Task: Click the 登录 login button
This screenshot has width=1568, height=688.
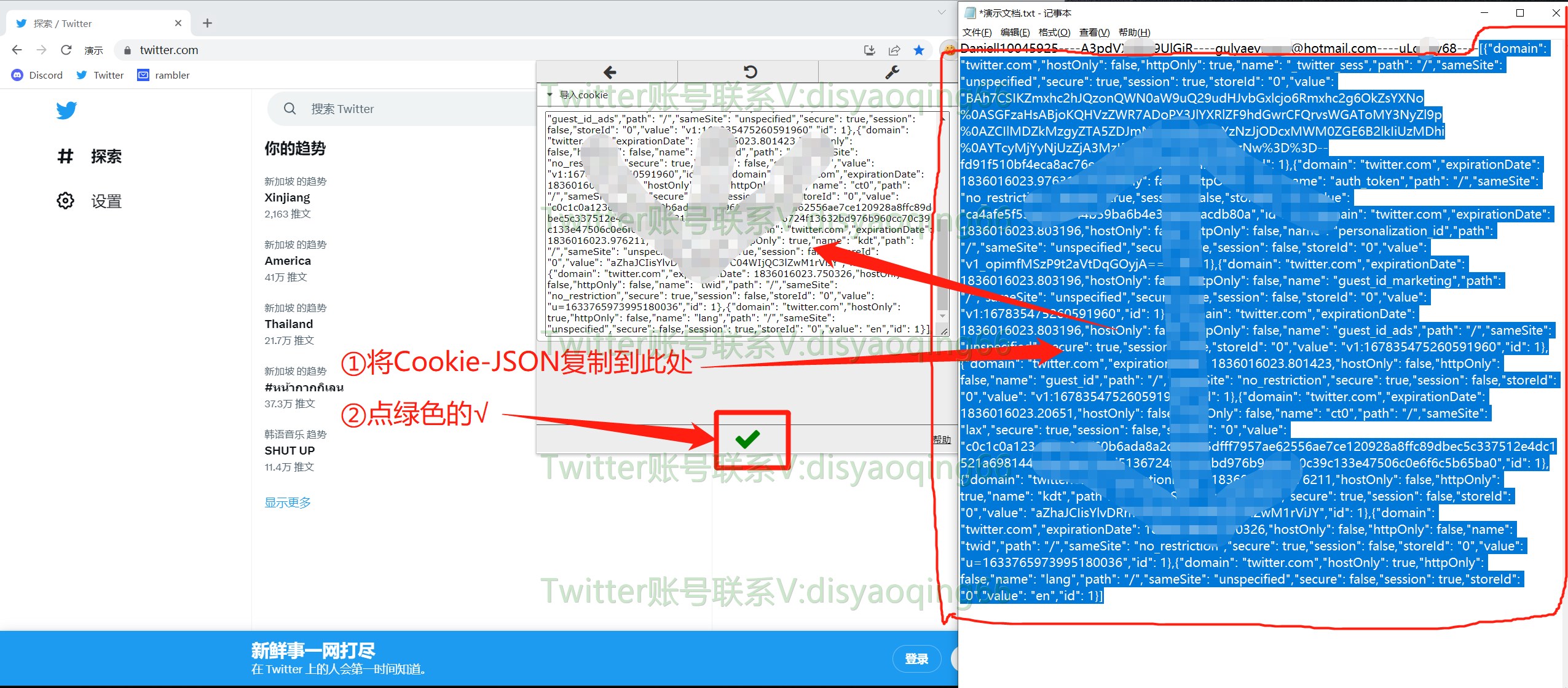Action: [916, 659]
